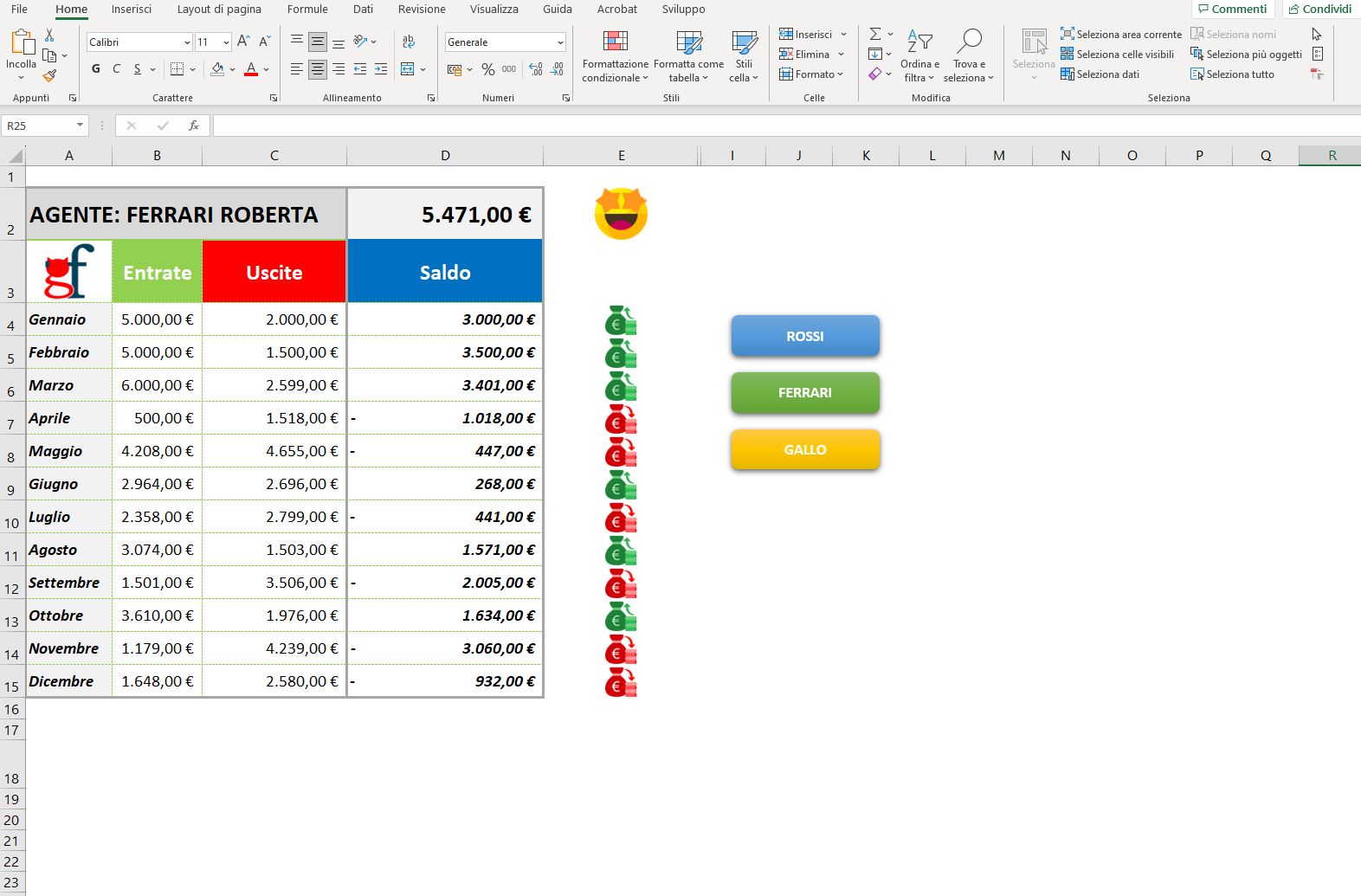This screenshot has width=1361, height=896.
Task: Open Trova e seleziona magnifier
Action: pos(969,55)
